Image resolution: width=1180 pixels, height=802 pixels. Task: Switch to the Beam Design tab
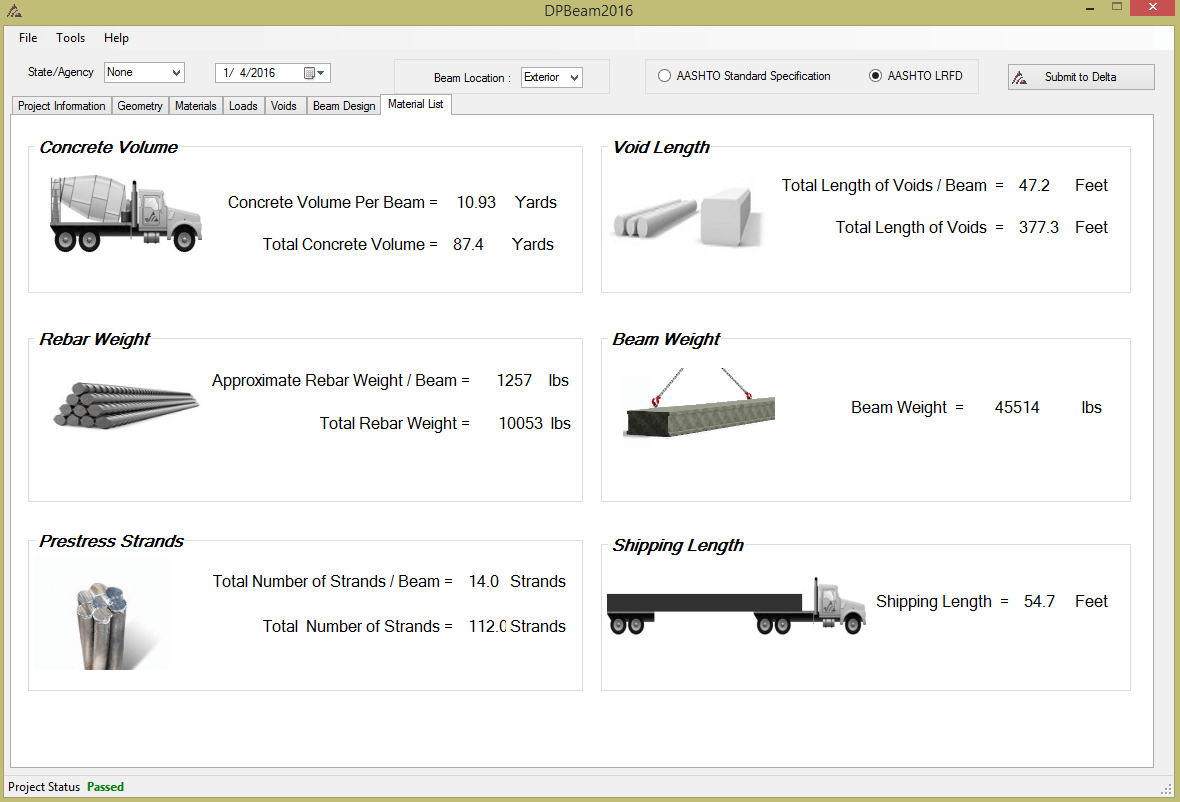[x=343, y=106]
